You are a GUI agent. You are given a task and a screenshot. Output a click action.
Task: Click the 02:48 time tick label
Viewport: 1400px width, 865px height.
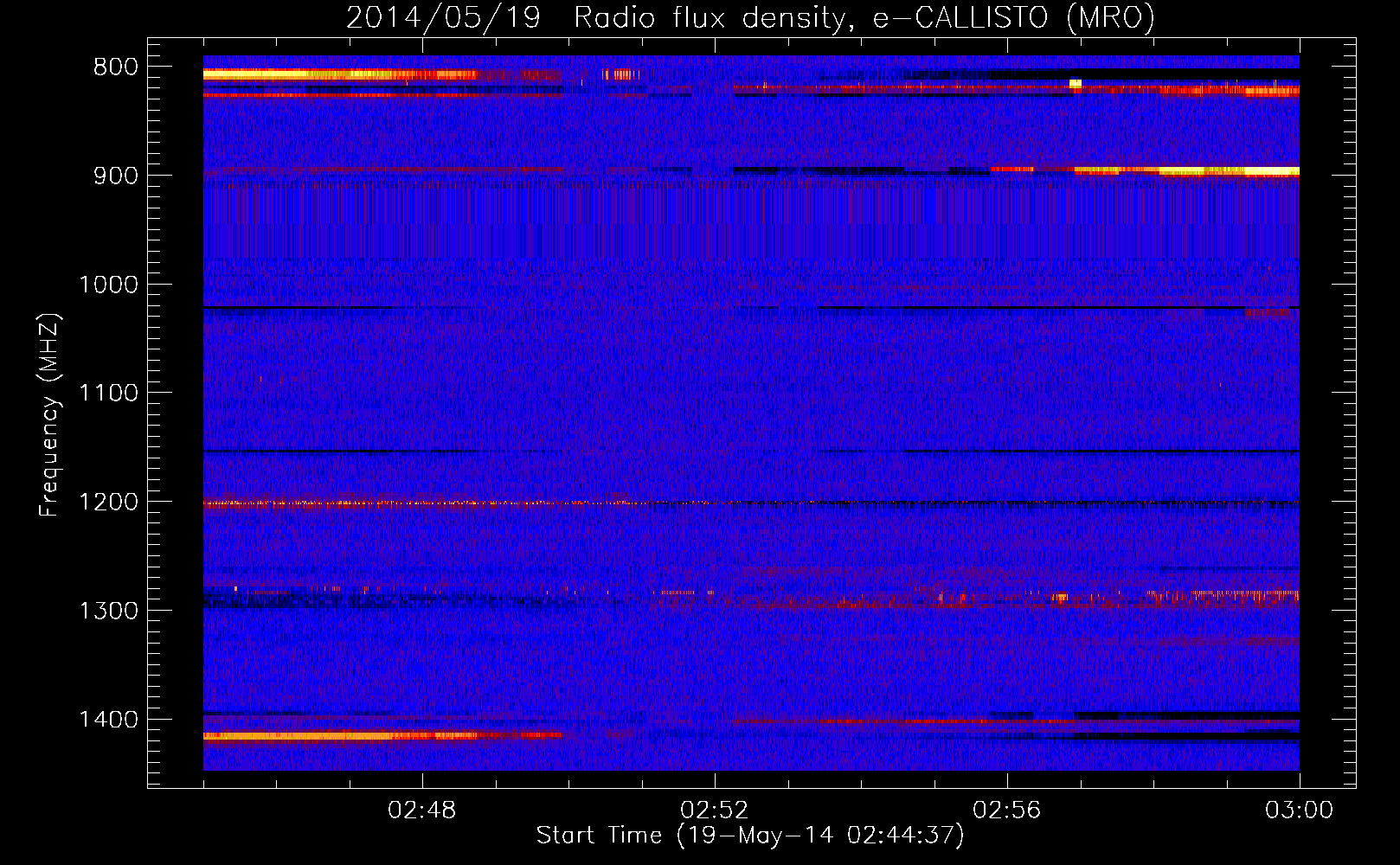click(422, 811)
